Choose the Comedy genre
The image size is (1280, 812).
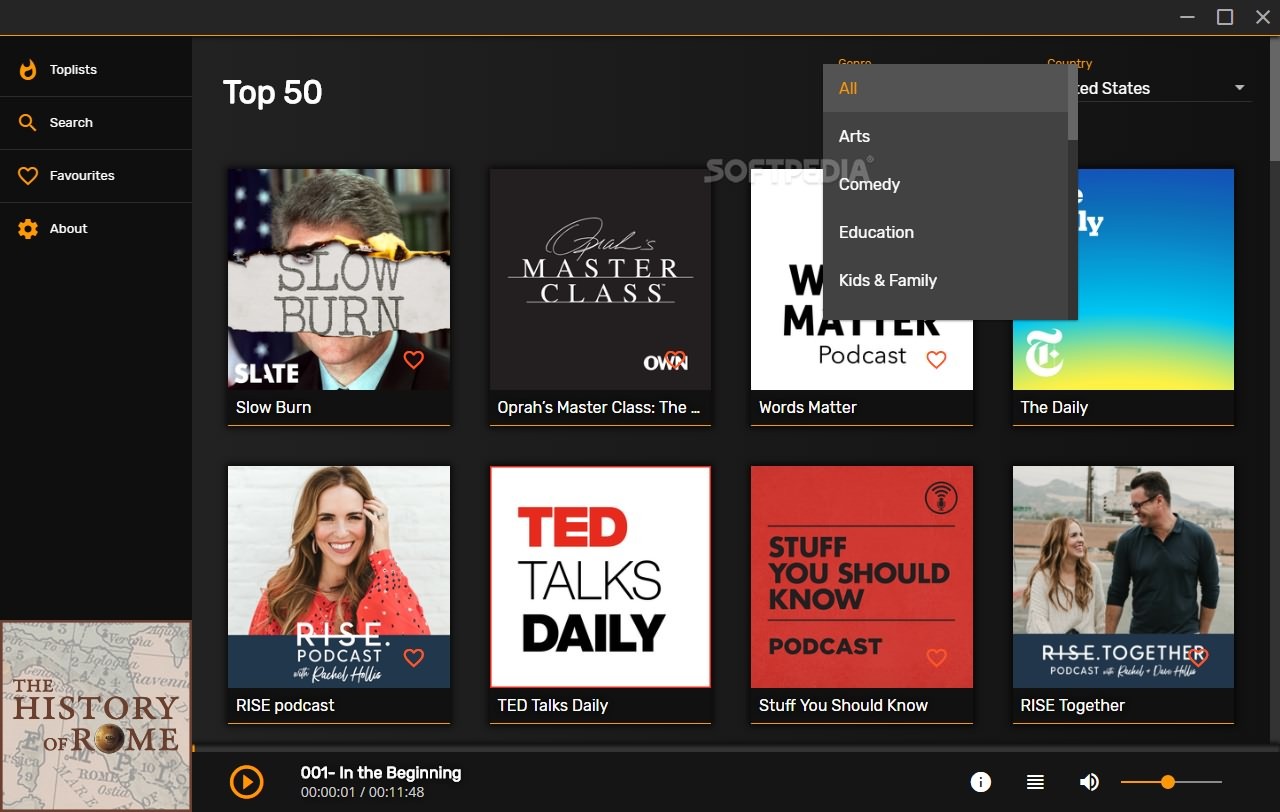[945, 184]
